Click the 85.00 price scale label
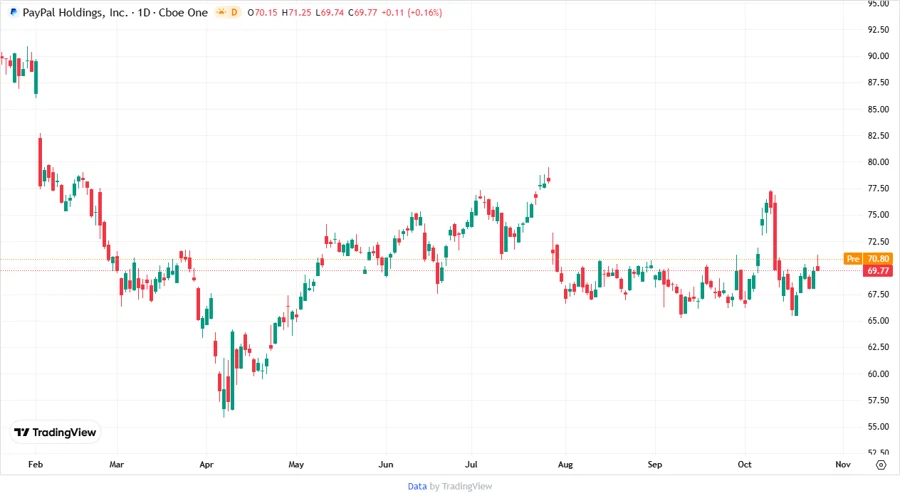The image size is (900, 498). [878, 109]
